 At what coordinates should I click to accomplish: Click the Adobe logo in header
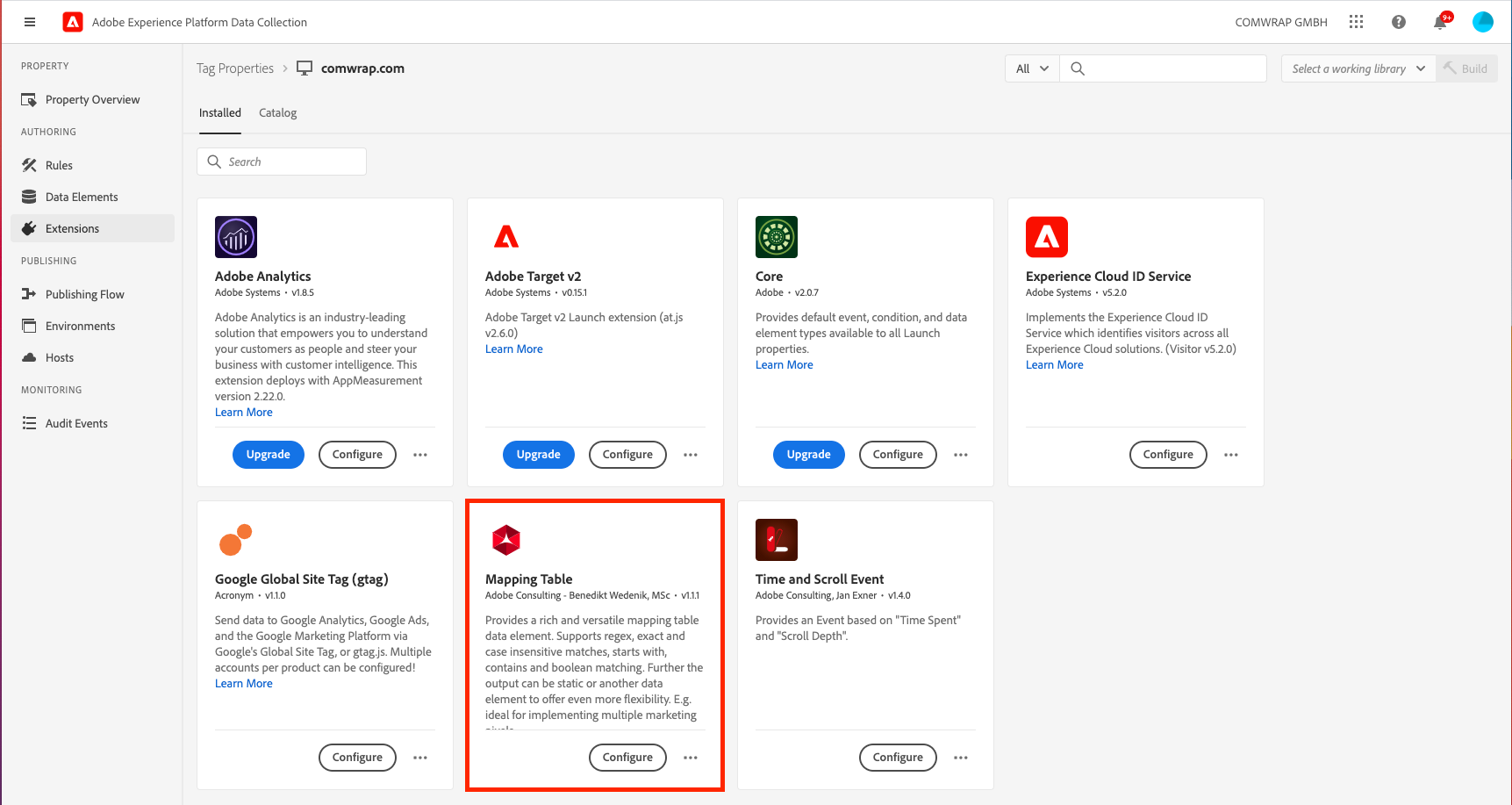(x=73, y=22)
